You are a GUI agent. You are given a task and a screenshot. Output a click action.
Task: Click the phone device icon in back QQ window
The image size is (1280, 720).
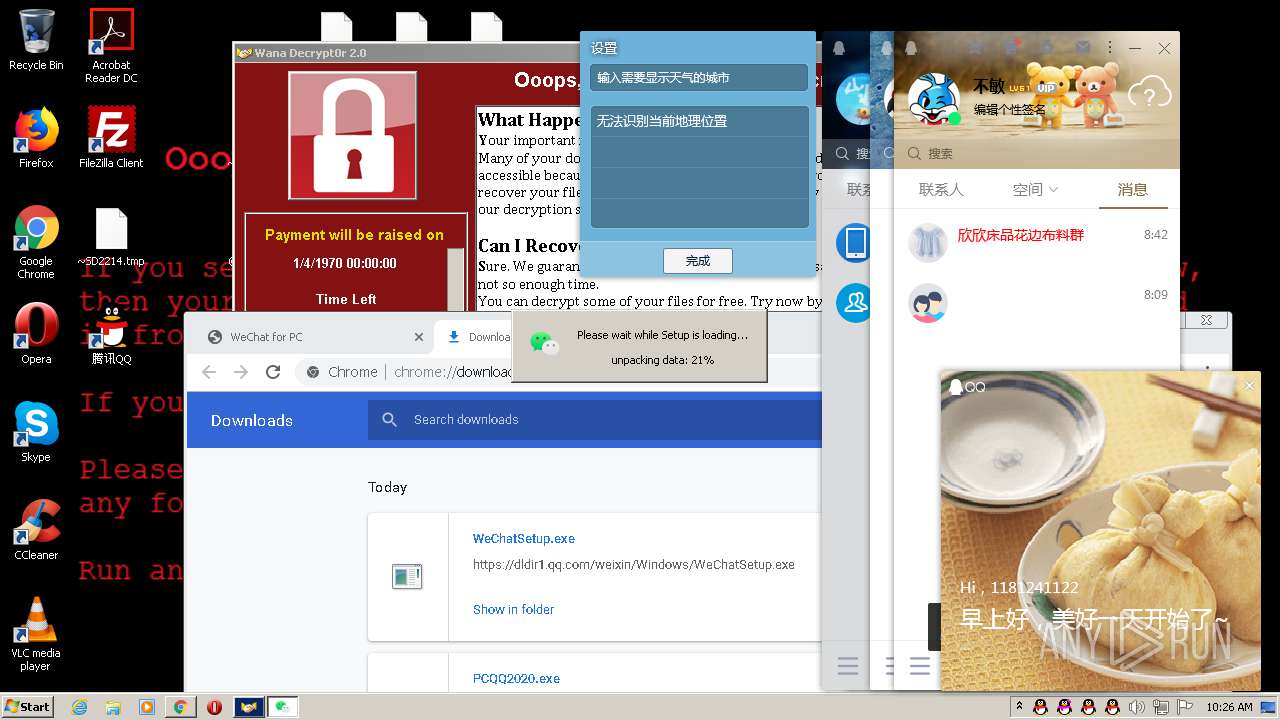856,242
